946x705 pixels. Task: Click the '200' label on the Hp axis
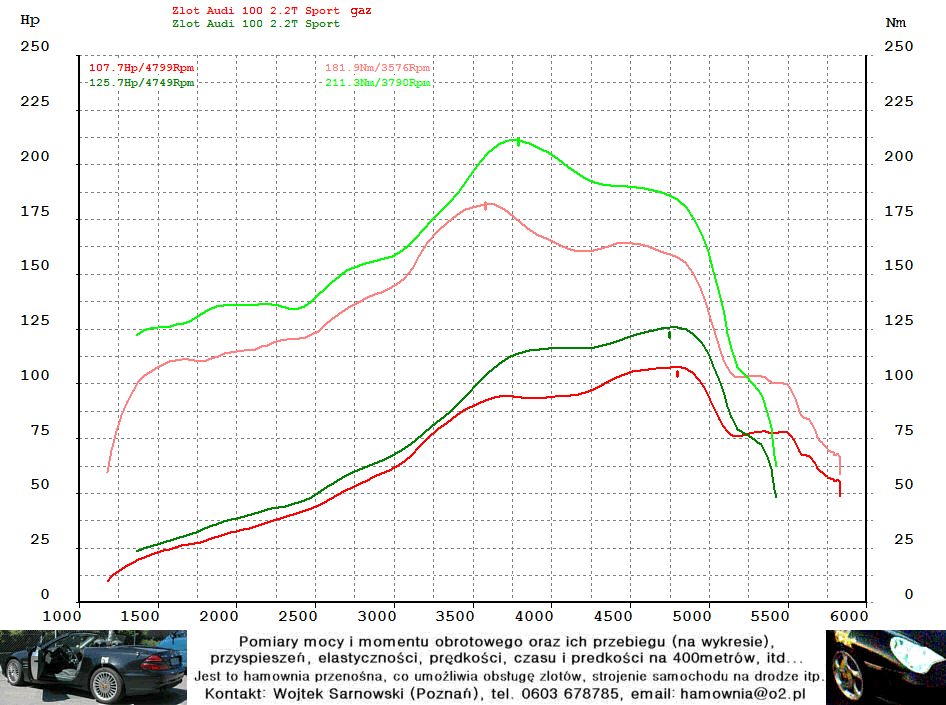click(35, 156)
